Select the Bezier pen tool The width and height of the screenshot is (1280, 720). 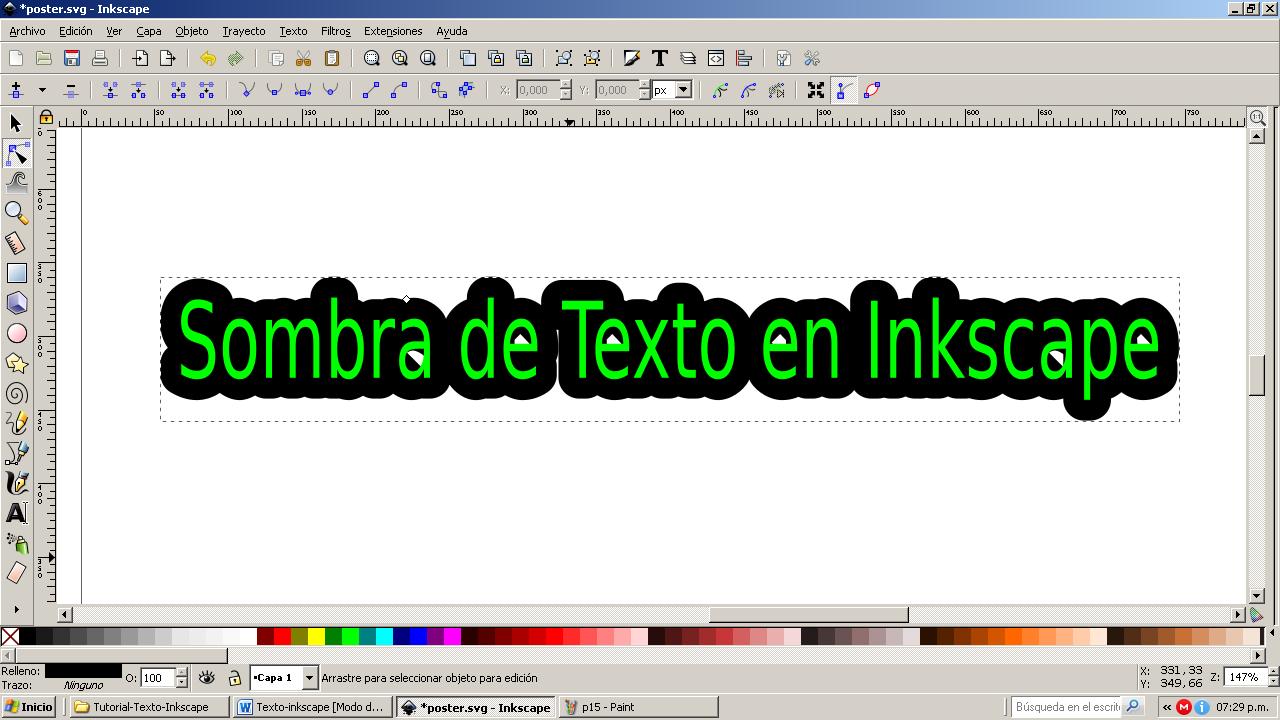pyautogui.click(x=16, y=453)
